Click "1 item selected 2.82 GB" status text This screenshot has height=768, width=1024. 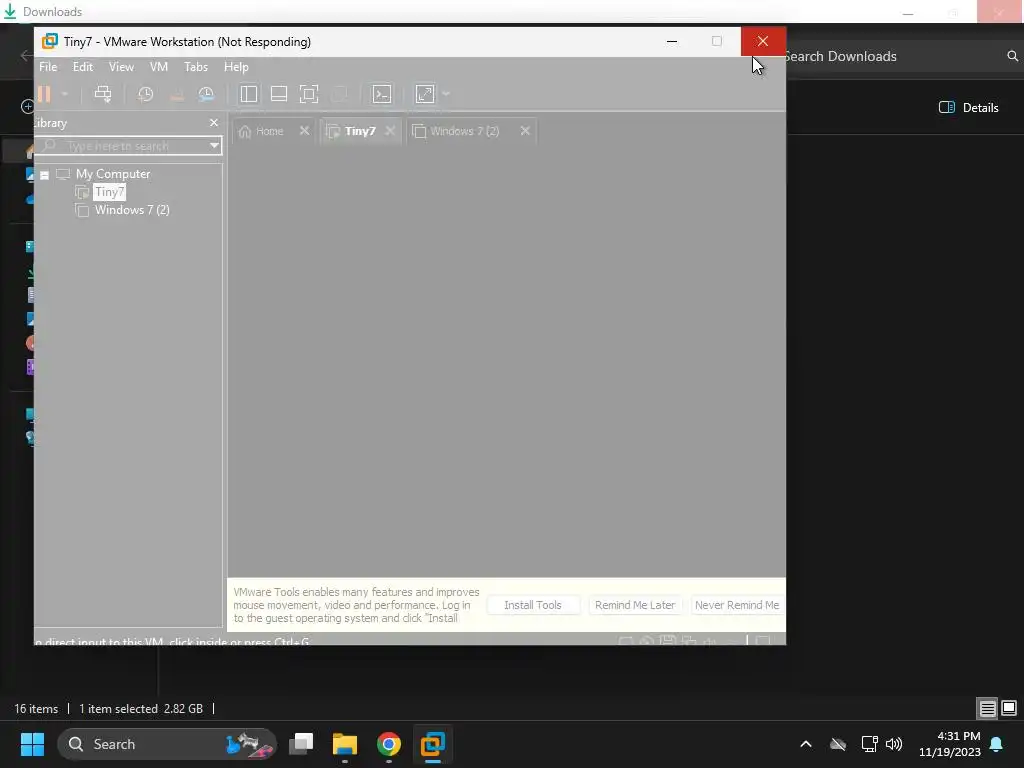141,709
